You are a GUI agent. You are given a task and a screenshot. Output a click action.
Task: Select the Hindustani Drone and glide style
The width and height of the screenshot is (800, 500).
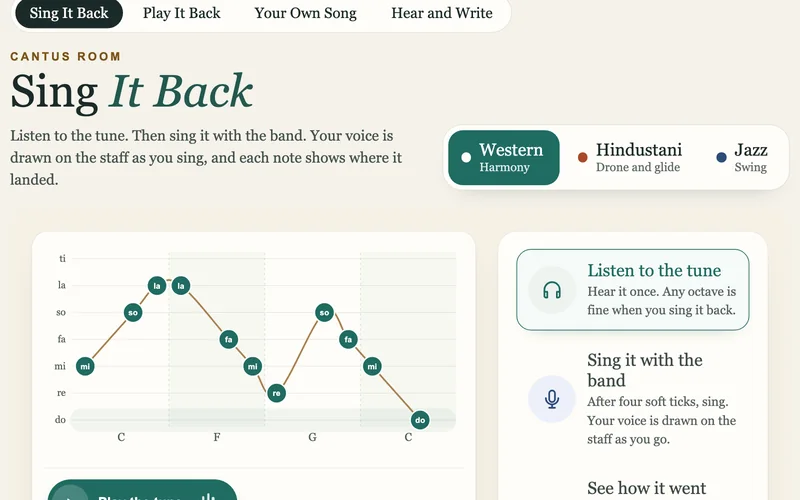click(x=631, y=158)
